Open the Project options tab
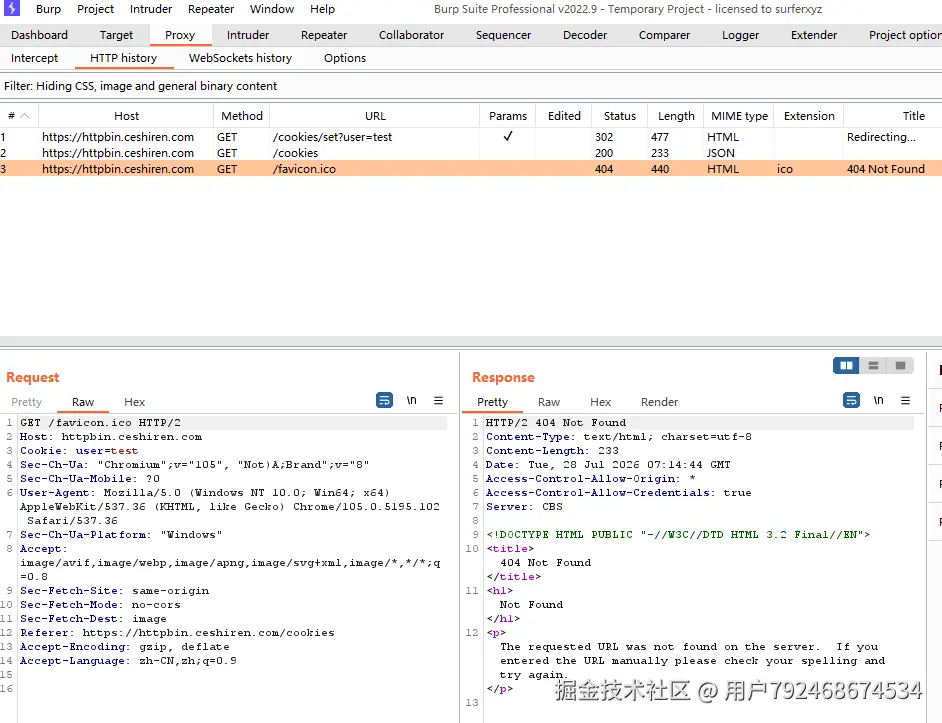This screenshot has width=942, height=723. (x=904, y=35)
